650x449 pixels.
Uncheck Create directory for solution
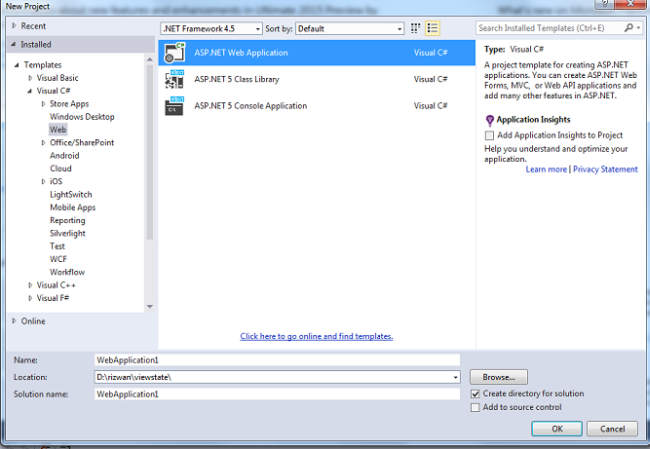(475, 394)
